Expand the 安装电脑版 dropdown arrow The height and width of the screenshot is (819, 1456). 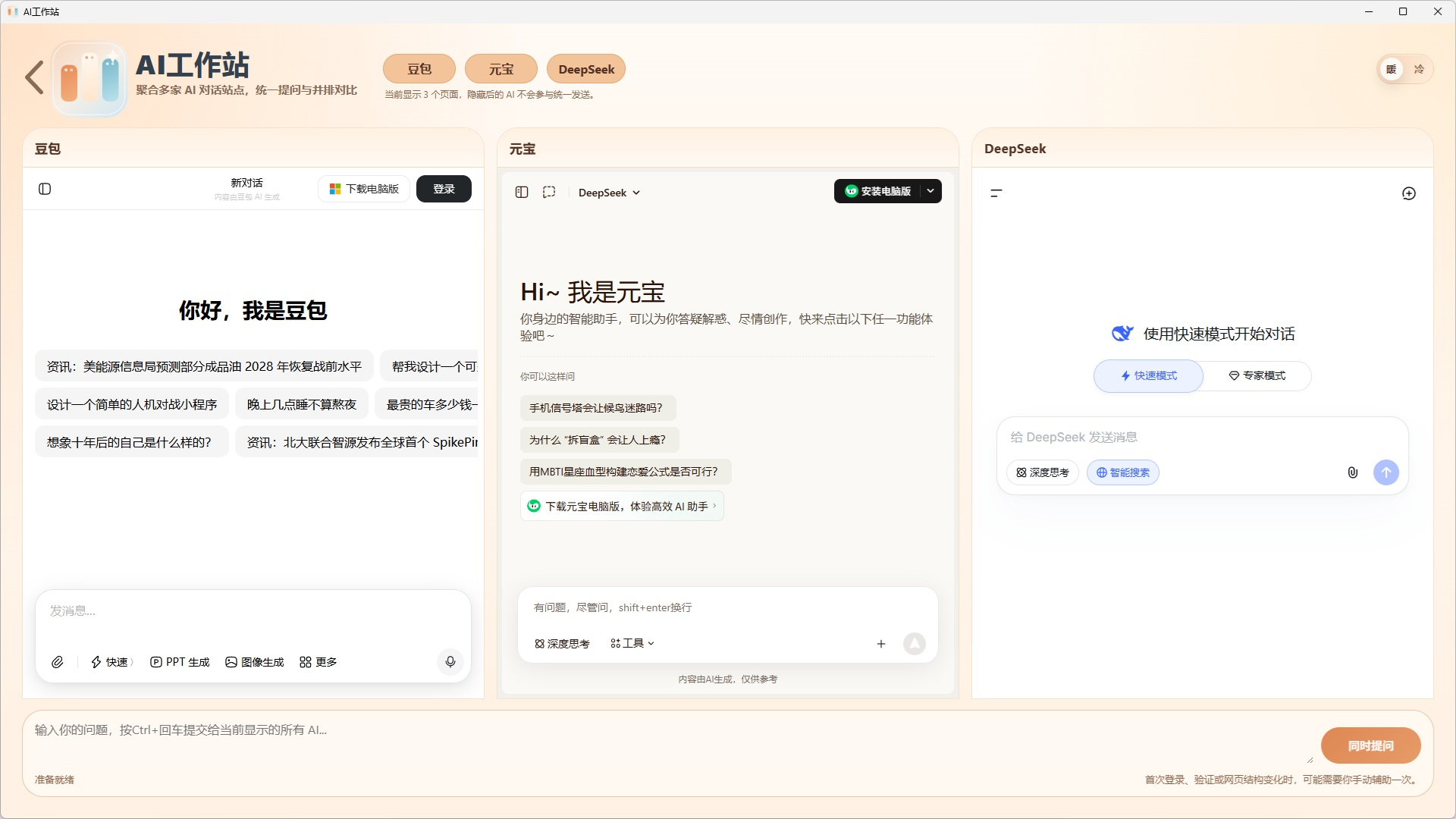coord(930,191)
